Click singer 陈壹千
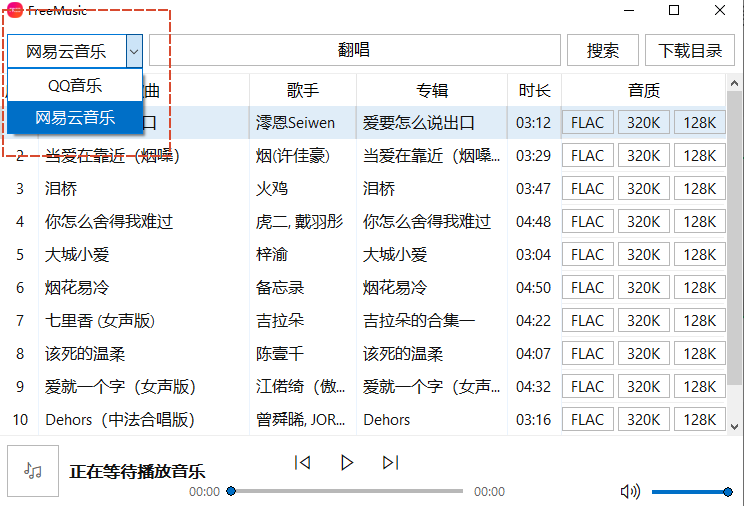Image resolution: width=744 pixels, height=506 pixels. coord(280,354)
